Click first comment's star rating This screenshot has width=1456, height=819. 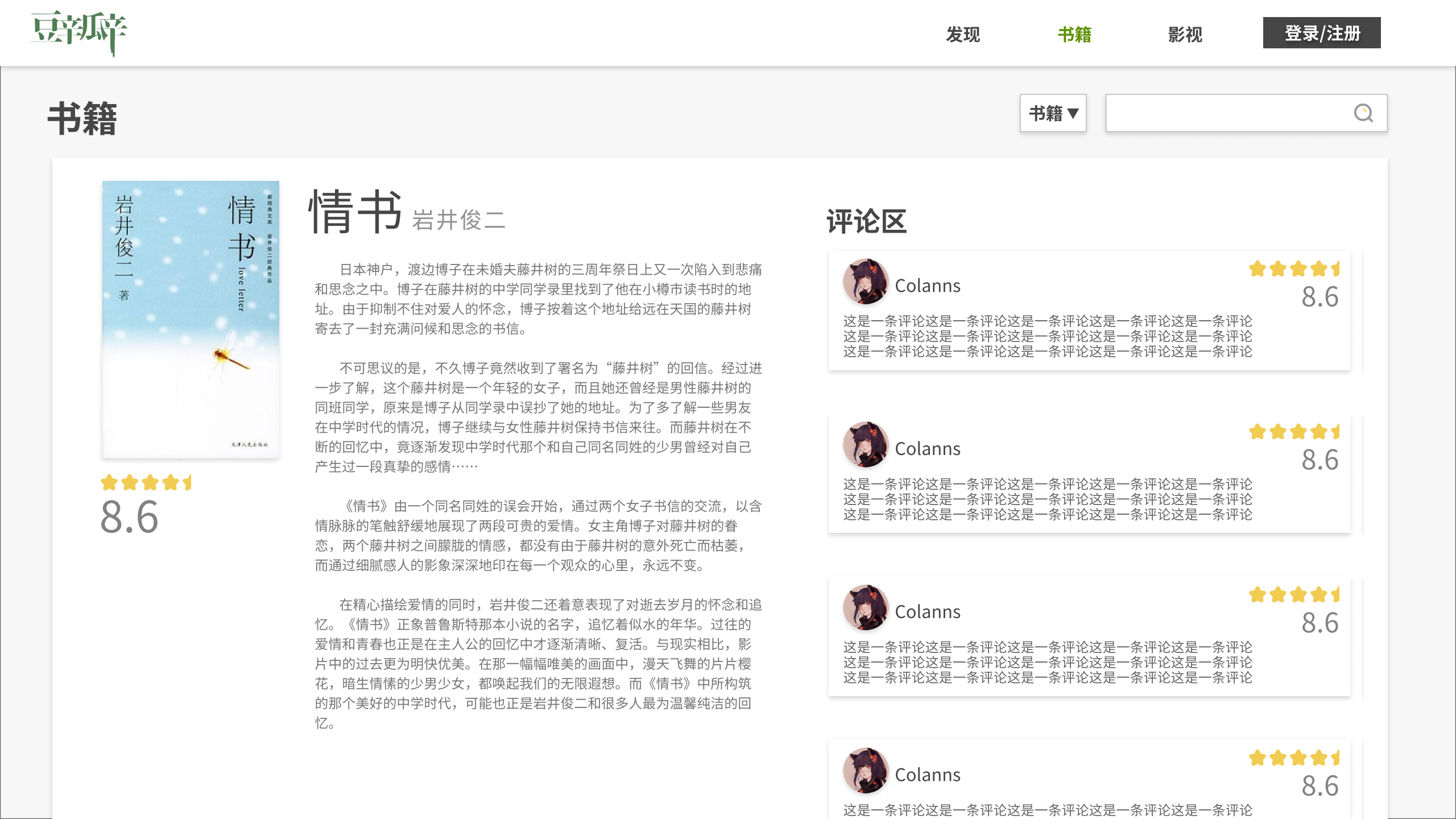[x=1294, y=268]
